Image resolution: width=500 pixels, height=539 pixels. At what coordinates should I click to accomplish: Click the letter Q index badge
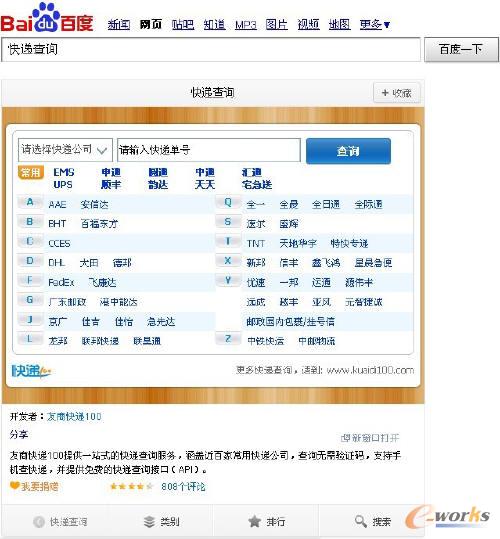pos(228,202)
